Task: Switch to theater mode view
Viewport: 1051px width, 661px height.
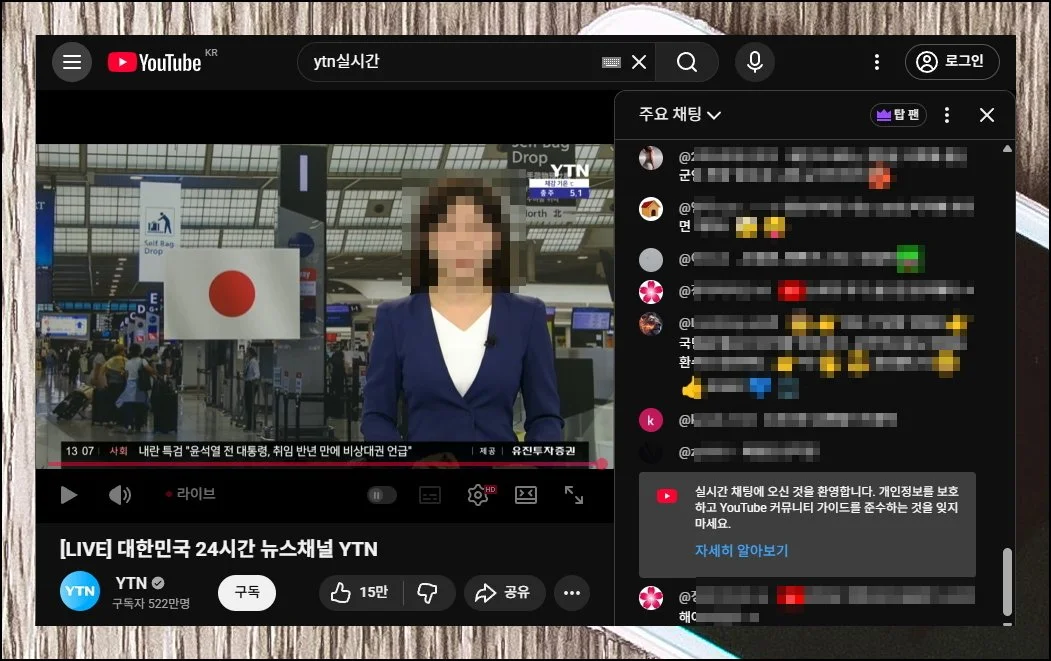Action: point(526,494)
